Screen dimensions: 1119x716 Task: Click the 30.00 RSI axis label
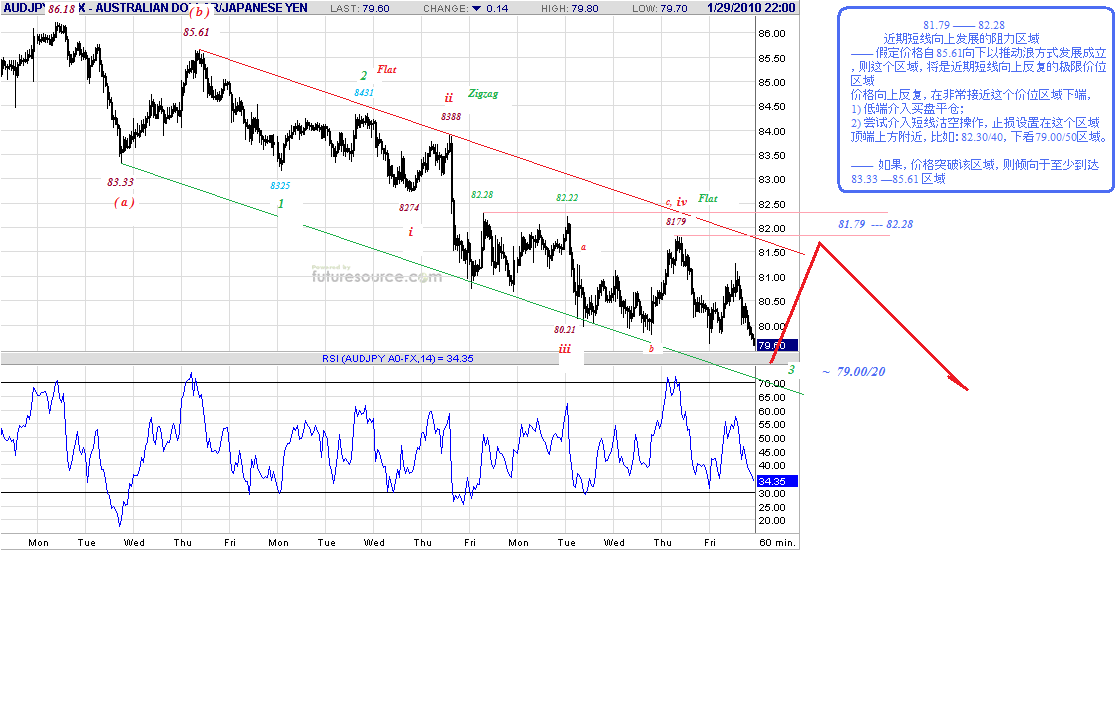pyautogui.click(x=771, y=494)
